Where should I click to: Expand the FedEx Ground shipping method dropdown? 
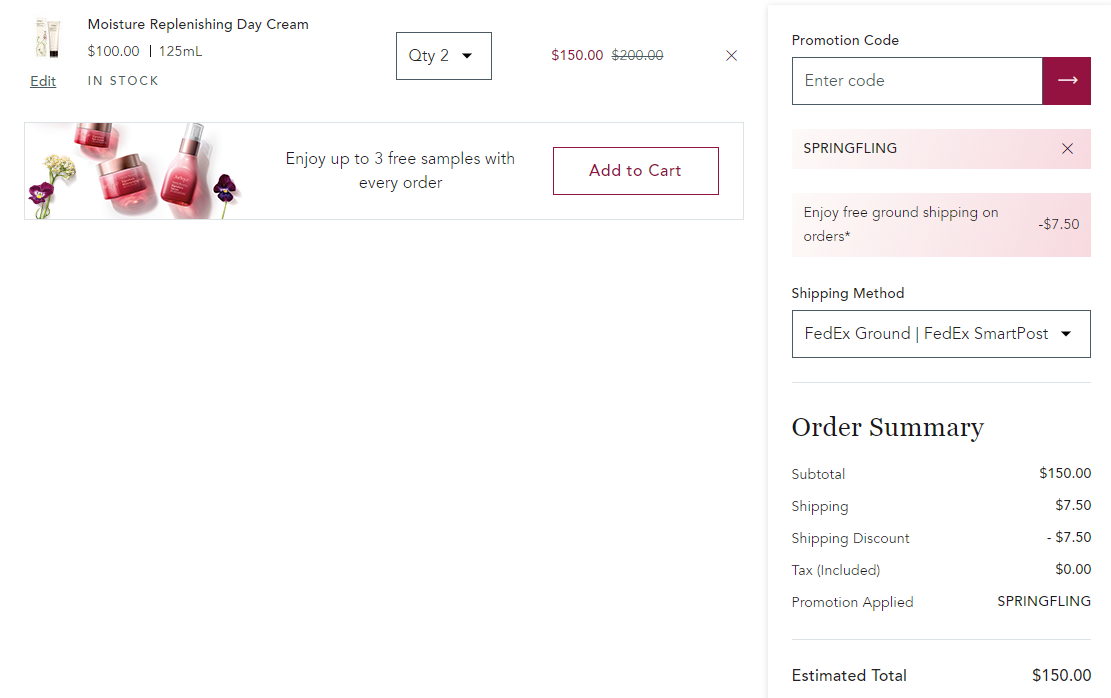click(x=941, y=334)
